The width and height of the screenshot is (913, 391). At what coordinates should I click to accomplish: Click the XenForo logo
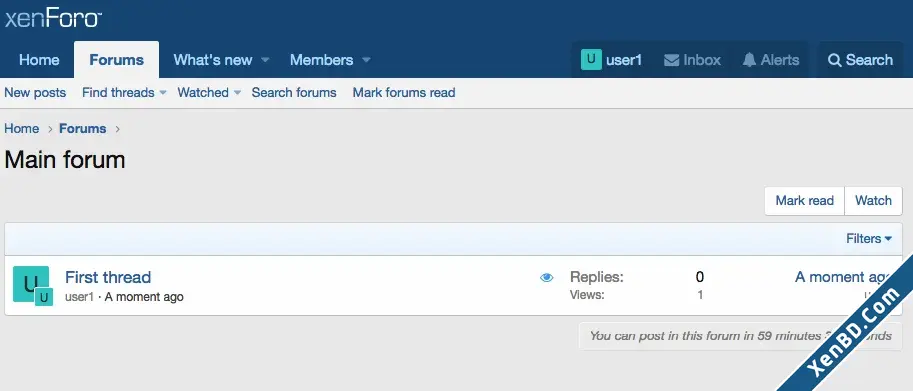click(53, 19)
